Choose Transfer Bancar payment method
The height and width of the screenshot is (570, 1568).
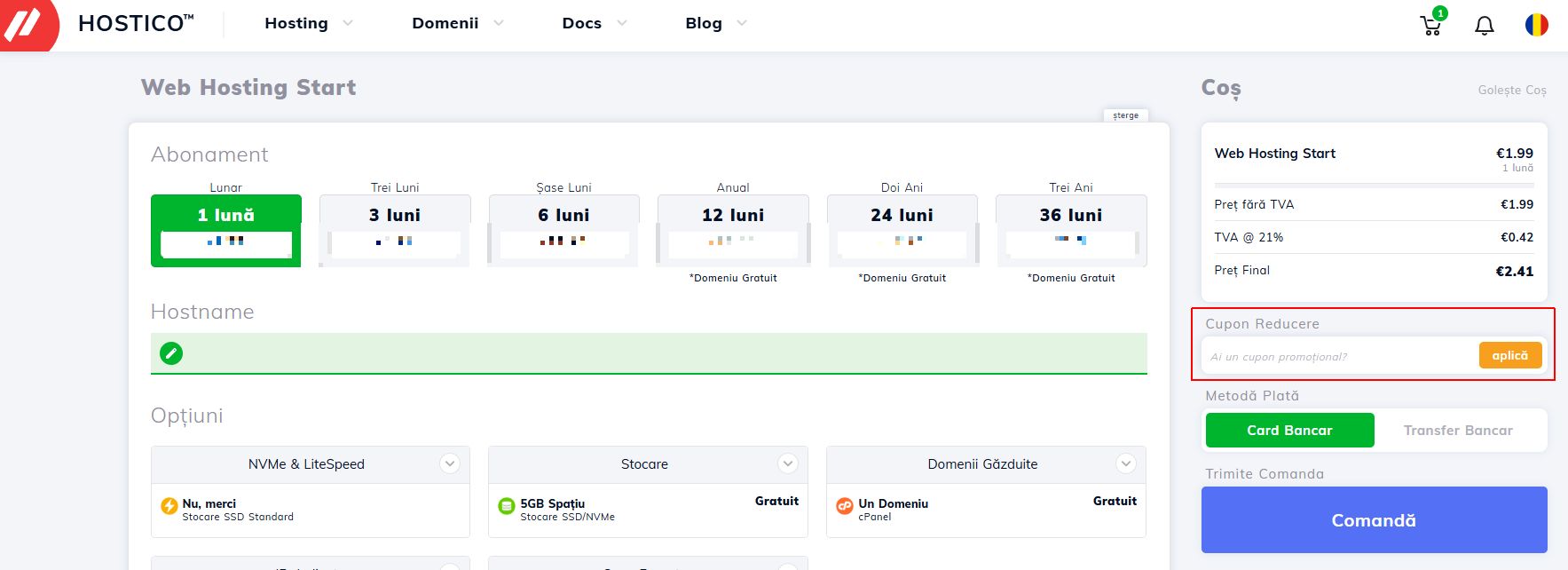(1458, 430)
